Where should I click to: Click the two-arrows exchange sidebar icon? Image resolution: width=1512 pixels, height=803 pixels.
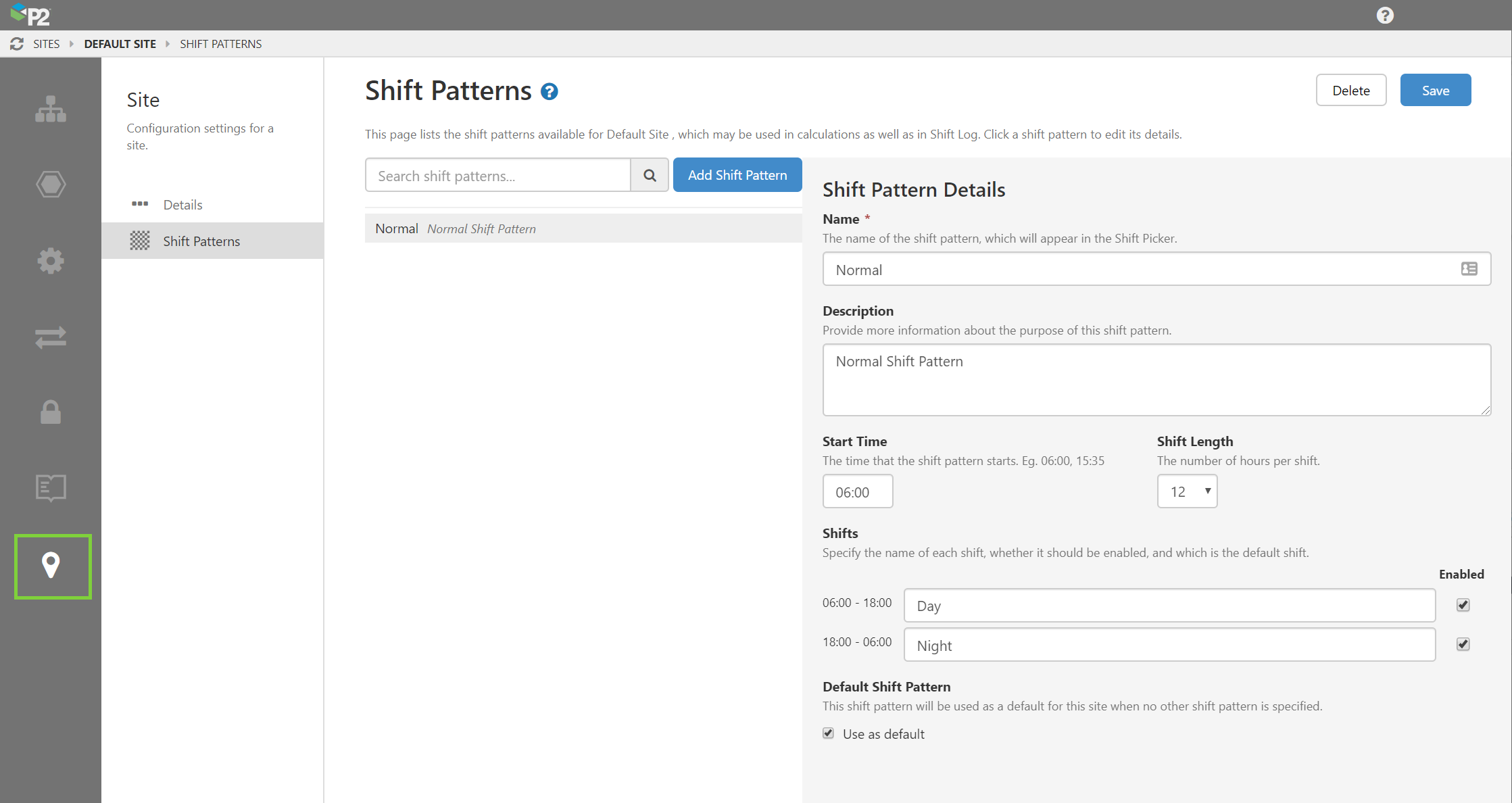coord(51,337)
